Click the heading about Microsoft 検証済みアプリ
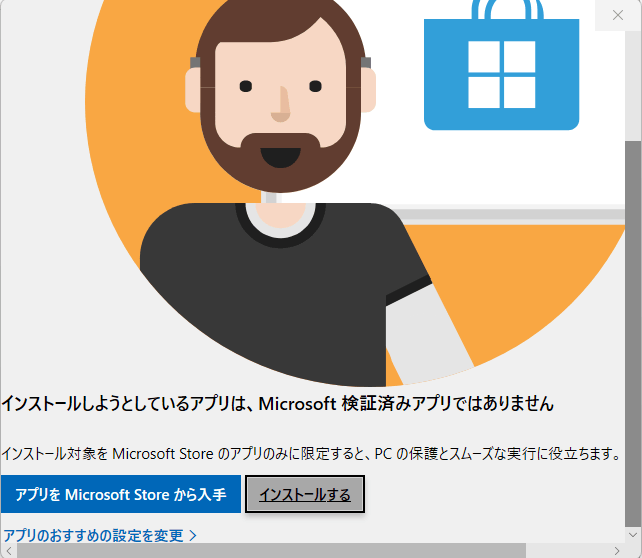This screenshot has height=558, width=642. [x=278, y=404]
